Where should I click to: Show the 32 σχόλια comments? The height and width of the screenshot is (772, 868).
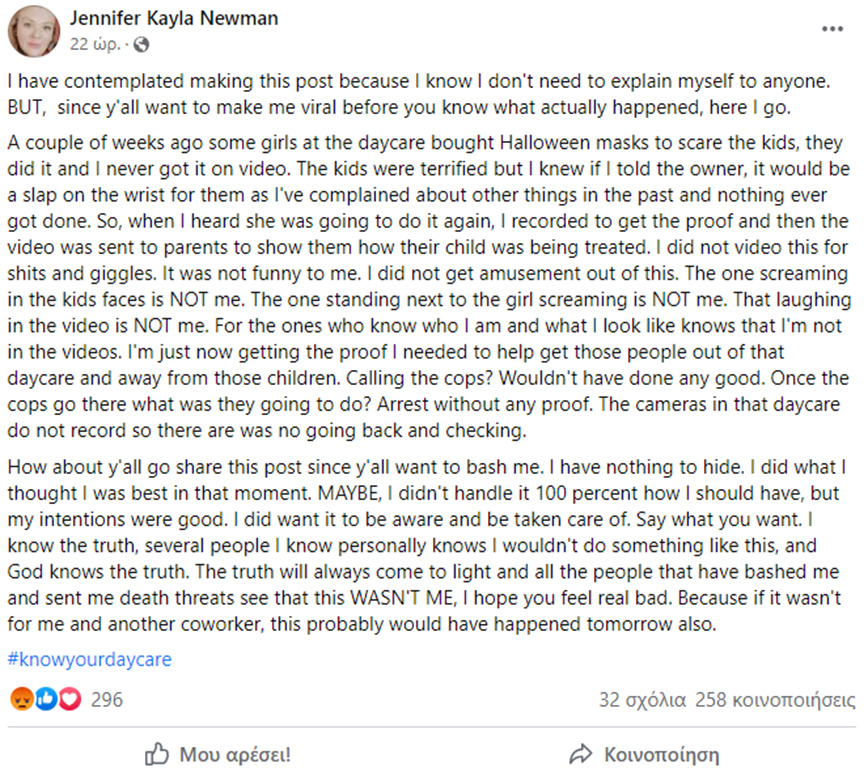click(x=641, y=700)
